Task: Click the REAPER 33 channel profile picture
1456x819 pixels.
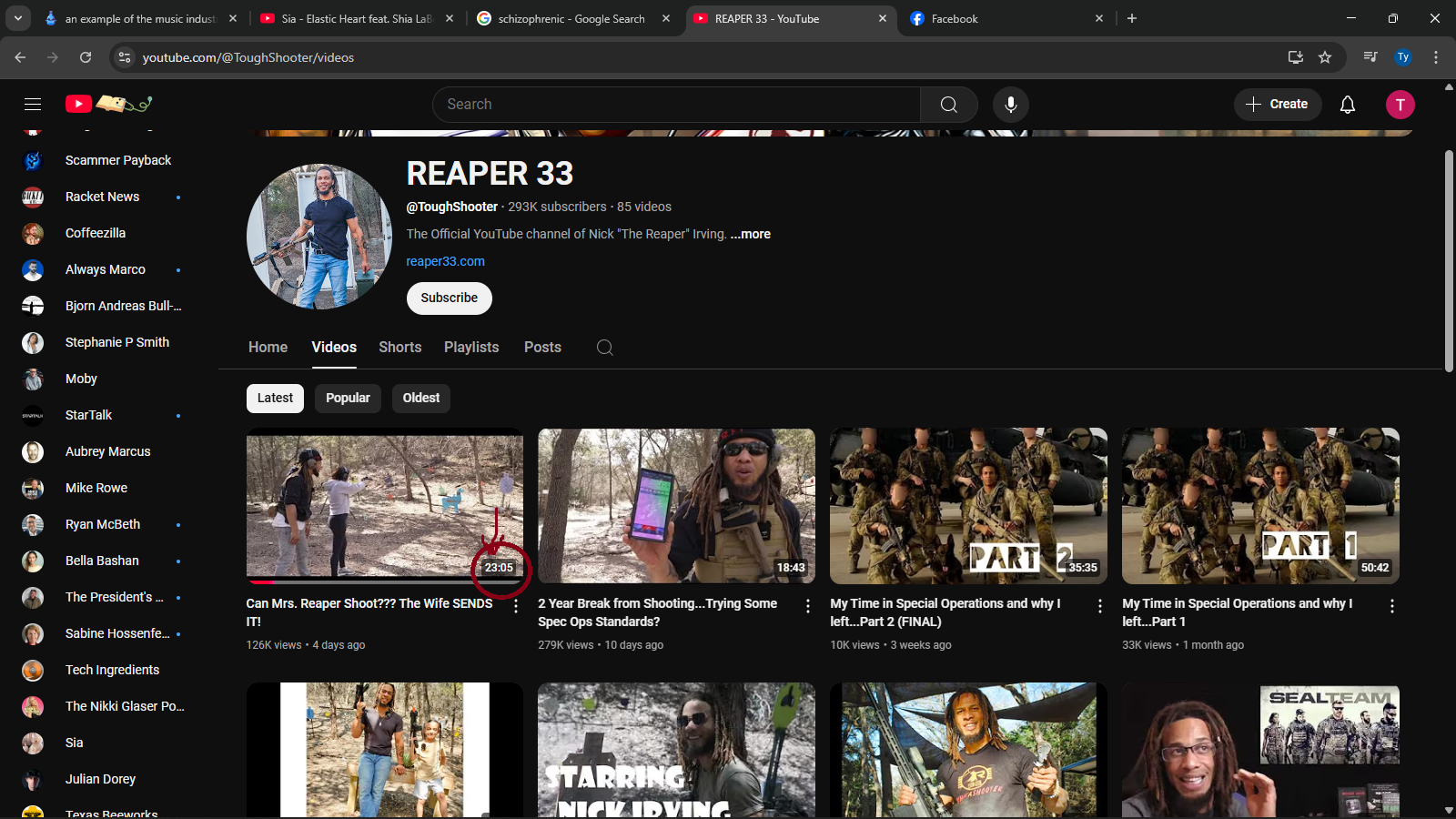Action: 319,237
